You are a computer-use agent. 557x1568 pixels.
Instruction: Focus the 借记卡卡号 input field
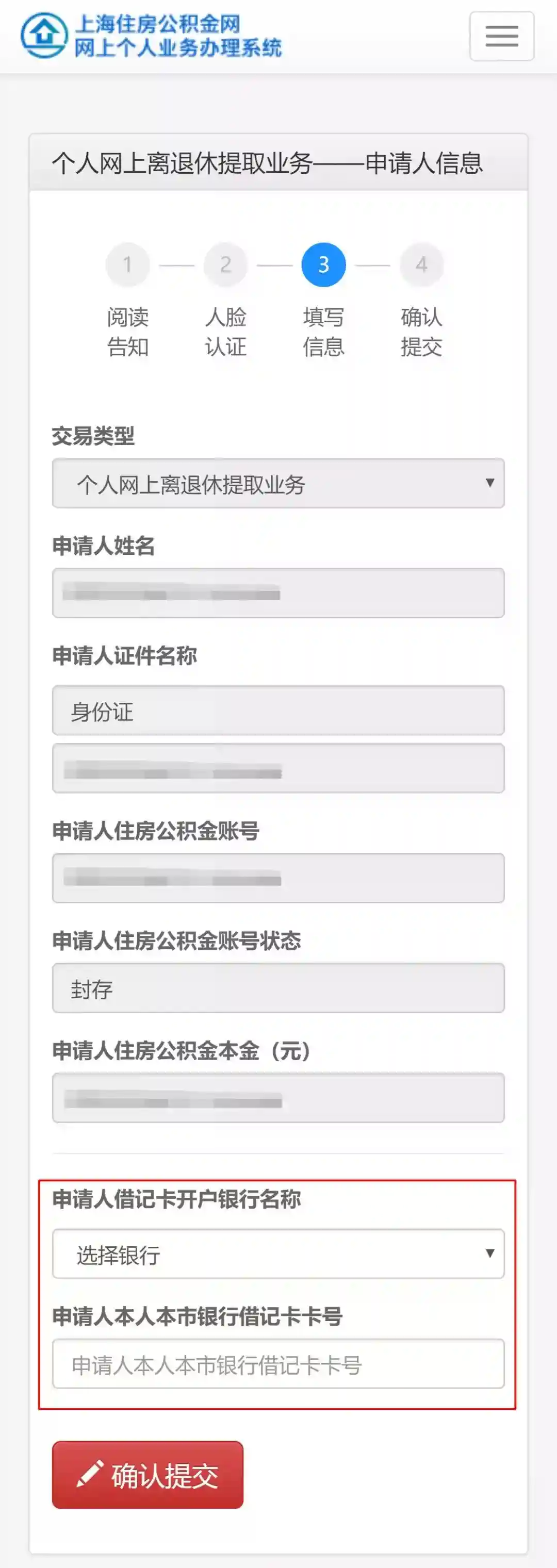[x=278, y=1364]
